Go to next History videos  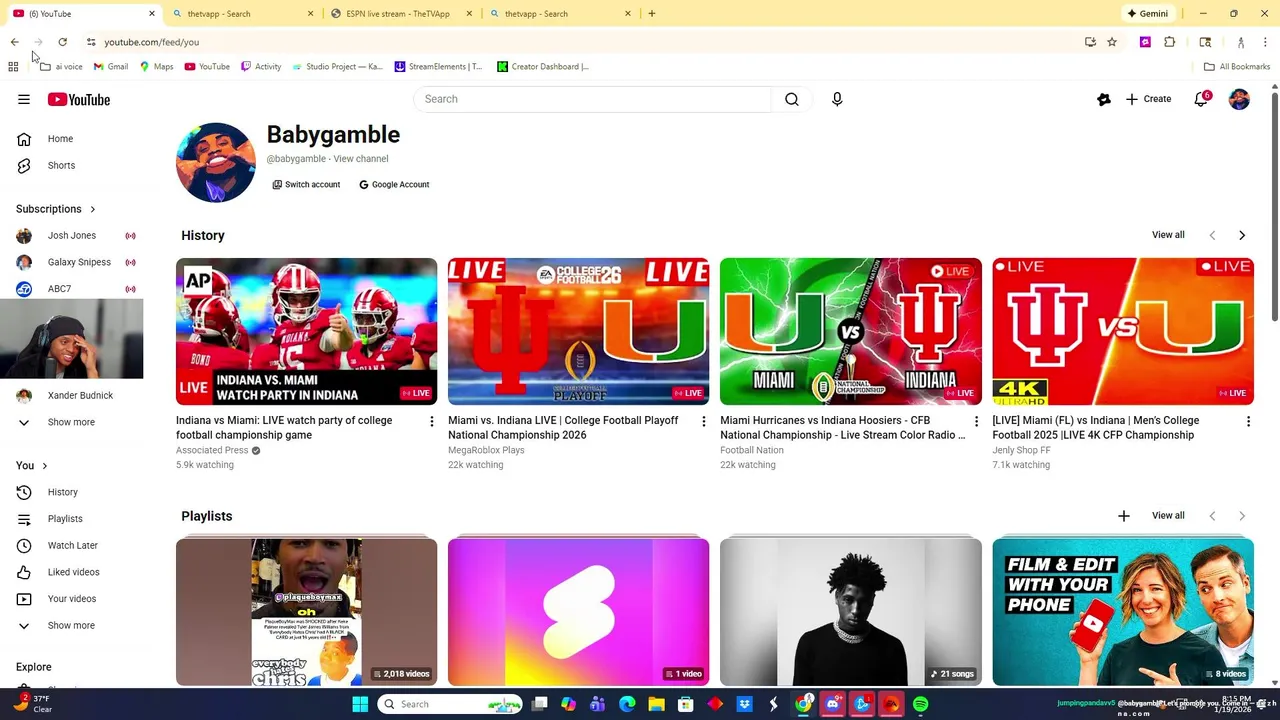[x=1242, y=235]
